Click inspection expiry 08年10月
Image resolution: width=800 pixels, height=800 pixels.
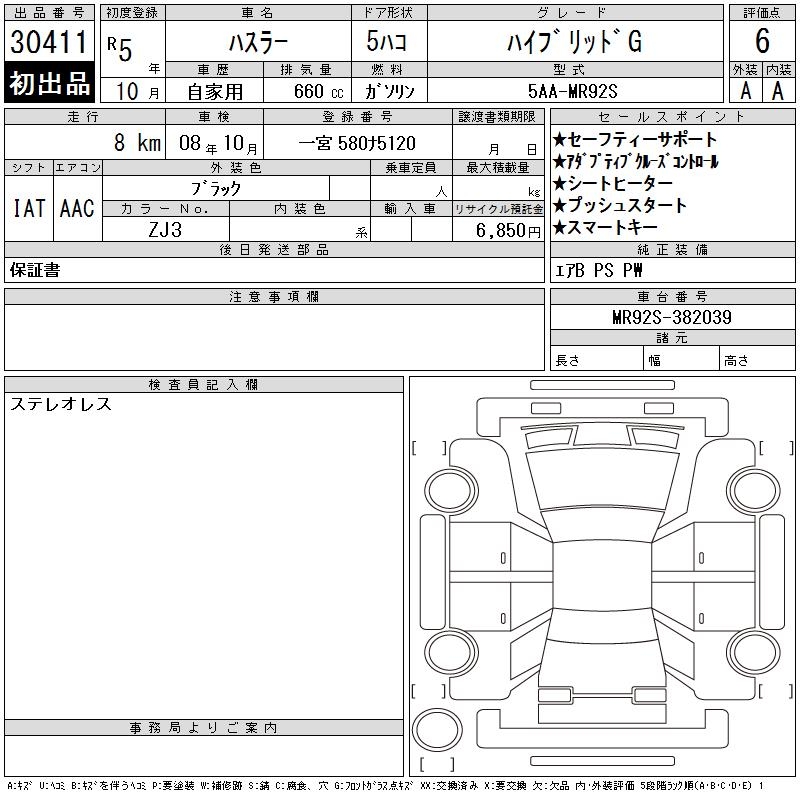pos(218,143)
